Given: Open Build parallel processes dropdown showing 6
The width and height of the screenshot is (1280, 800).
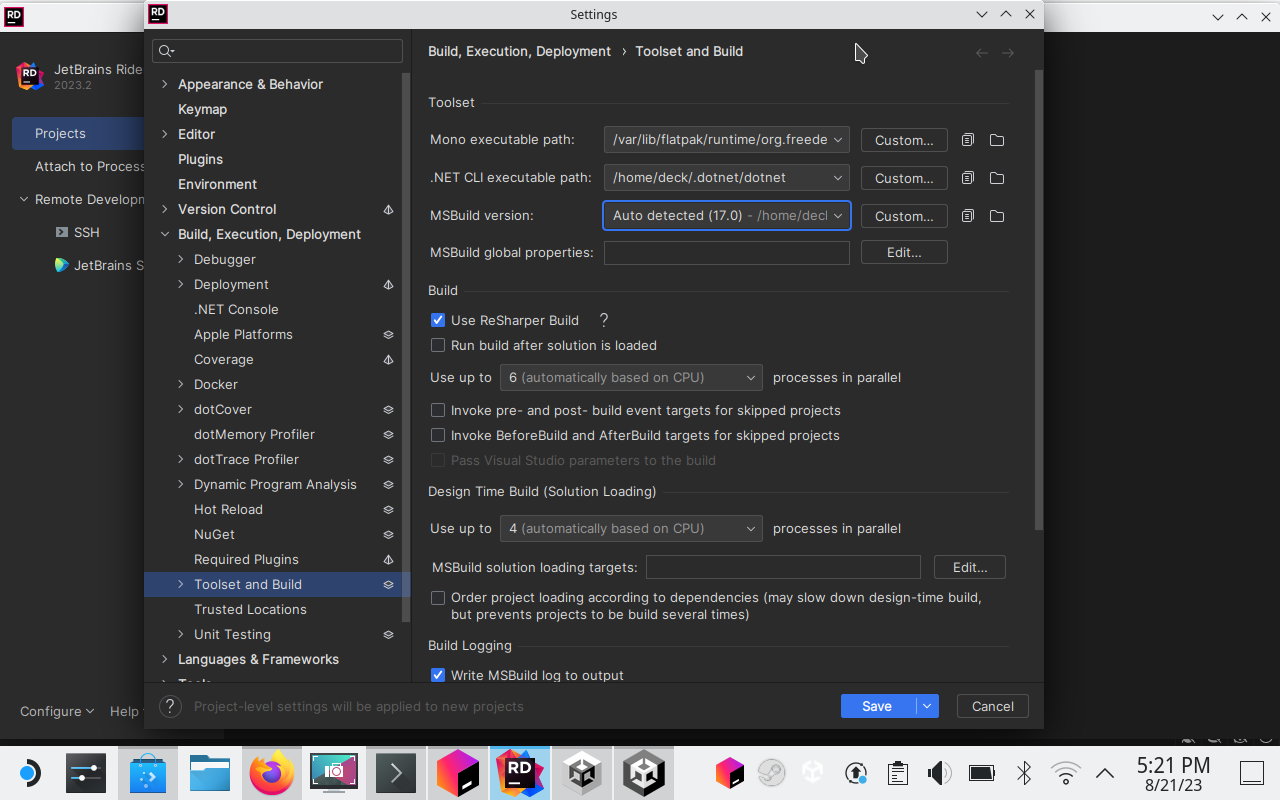Looking at the screenshot, I should (631, 377).
